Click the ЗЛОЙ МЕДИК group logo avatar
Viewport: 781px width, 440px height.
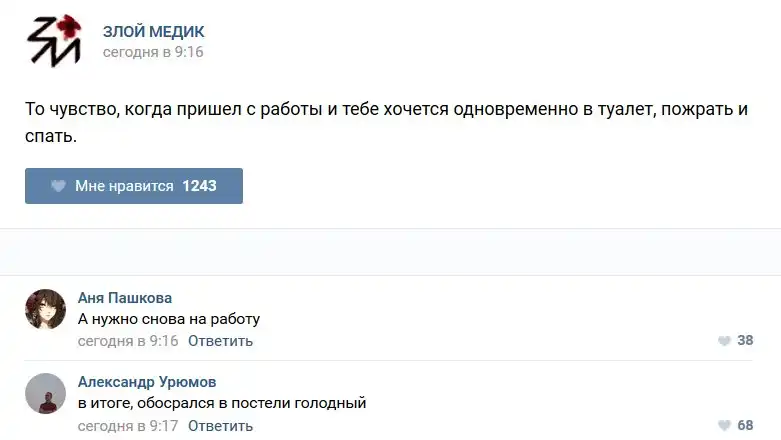pyautogui.click(x=54, y=42)
